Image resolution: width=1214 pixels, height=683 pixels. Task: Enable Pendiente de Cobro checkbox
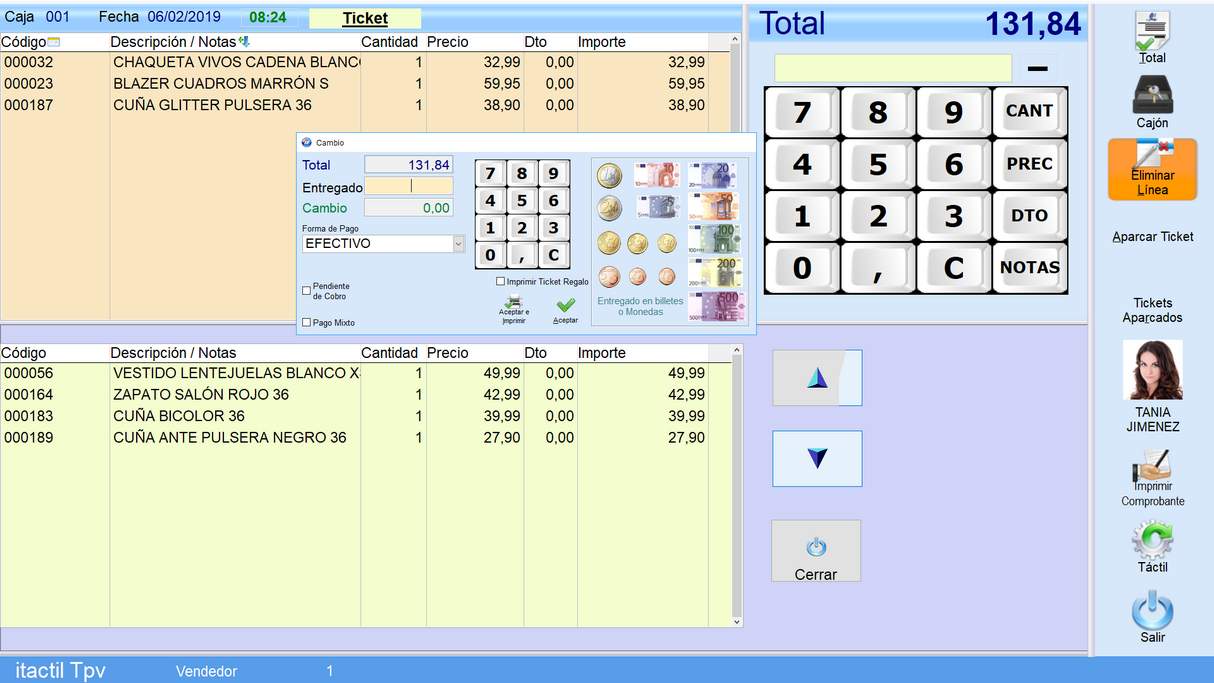[x=307, y=291]
